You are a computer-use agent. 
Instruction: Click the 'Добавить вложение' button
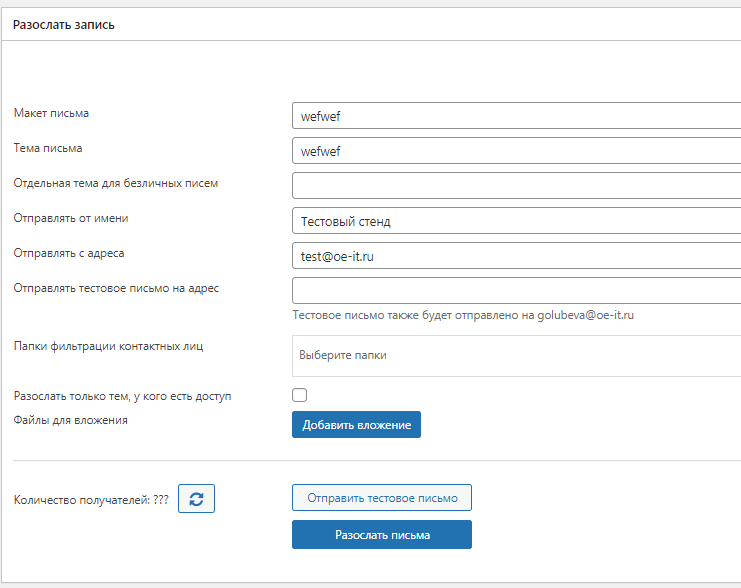point(356,424)
